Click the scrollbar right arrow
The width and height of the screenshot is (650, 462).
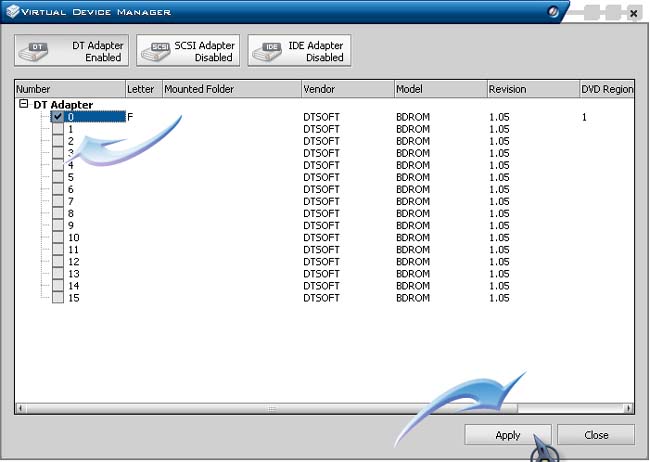[628, 409]
